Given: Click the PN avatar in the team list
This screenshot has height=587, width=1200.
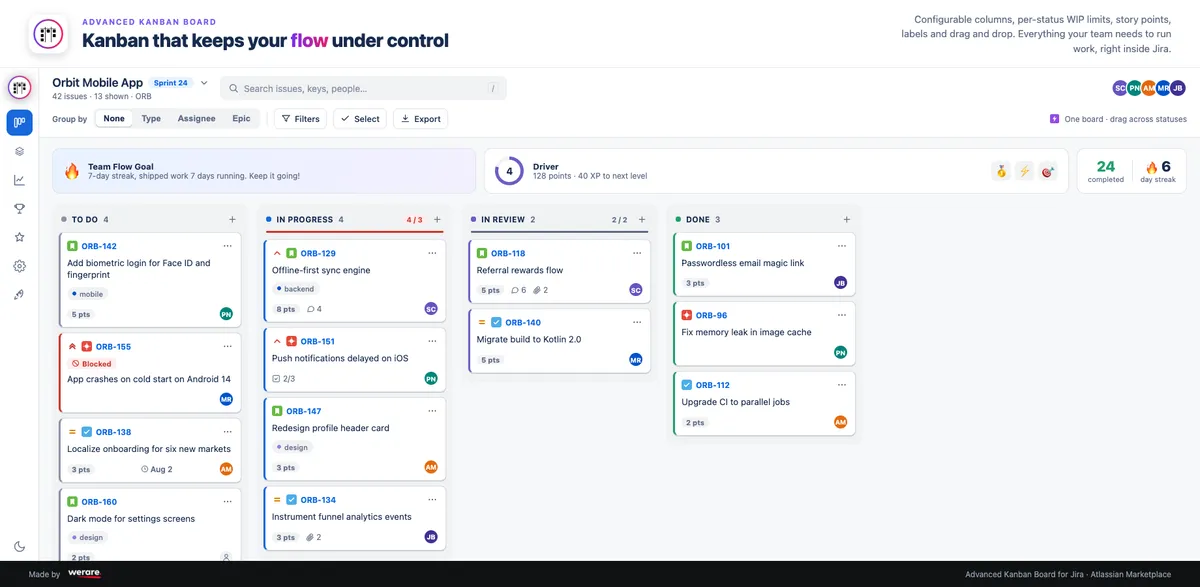Looking at the screenshot, I should coord(1134,88).
